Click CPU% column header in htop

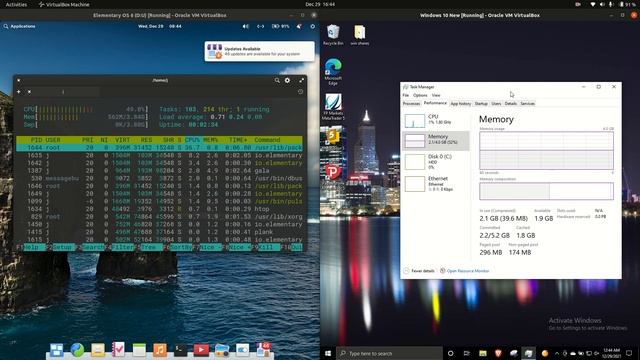click(192, 140)
